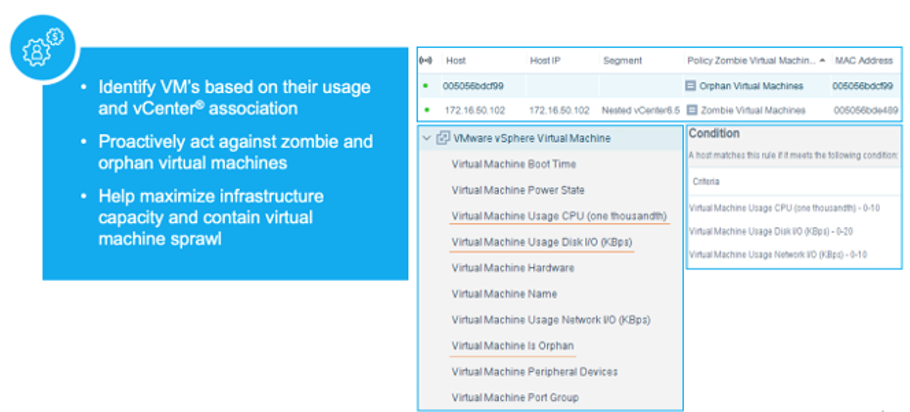Click the connectivity status column icon
The height and width of the screenshot is (412, 910).
pyautogui.click(x=427, y=61)
